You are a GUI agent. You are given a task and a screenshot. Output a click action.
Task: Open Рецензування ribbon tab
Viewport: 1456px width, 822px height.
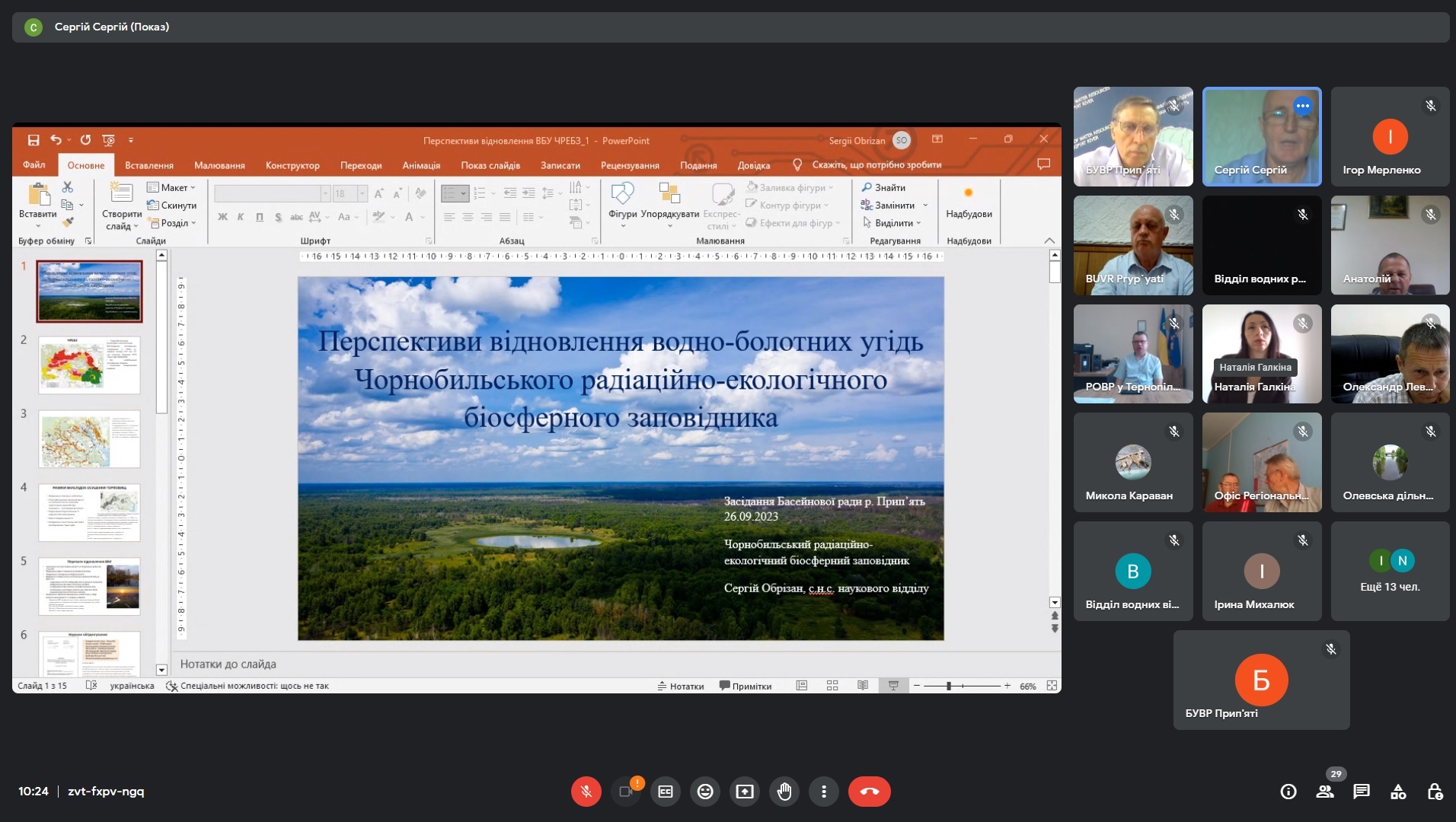(x=630, y=165)
